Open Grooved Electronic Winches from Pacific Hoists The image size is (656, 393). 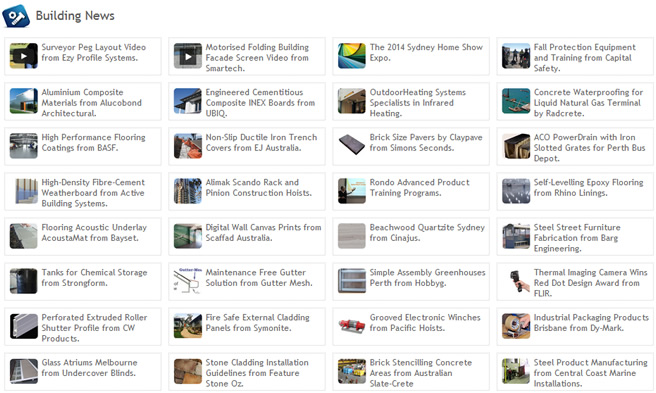(x=425, y=323)
